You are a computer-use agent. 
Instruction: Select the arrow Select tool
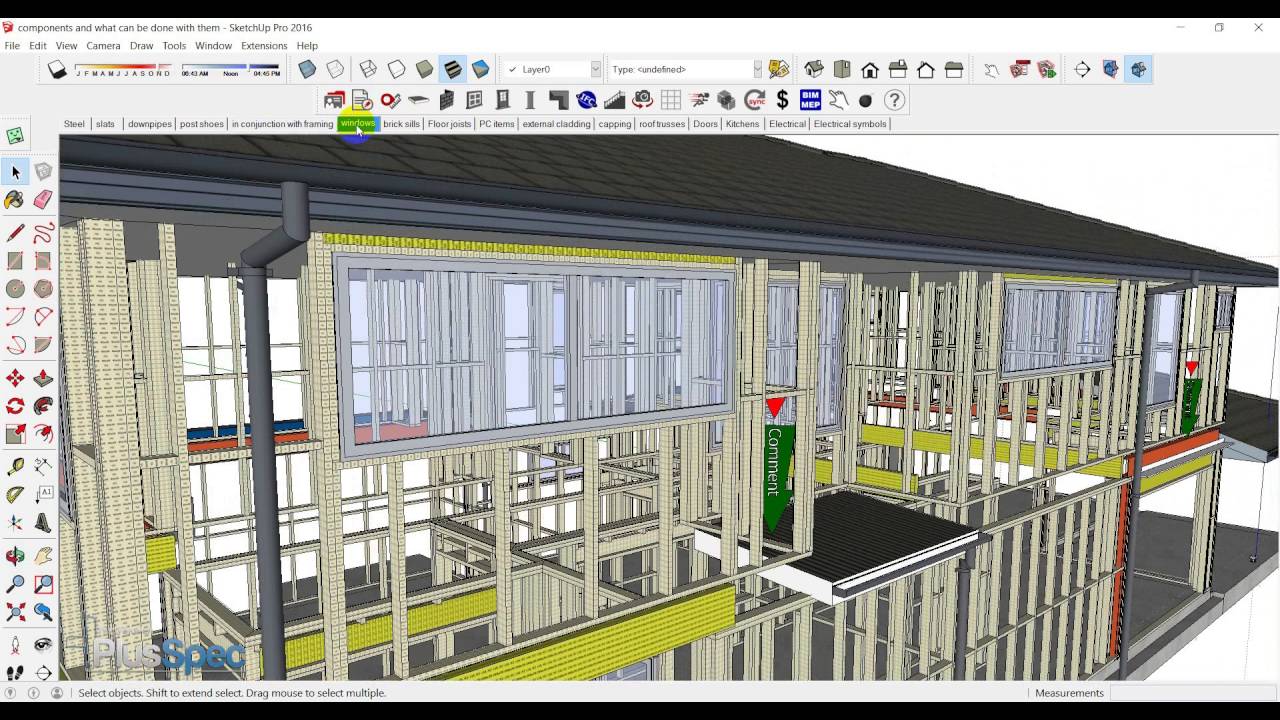[x=15, y=173]
